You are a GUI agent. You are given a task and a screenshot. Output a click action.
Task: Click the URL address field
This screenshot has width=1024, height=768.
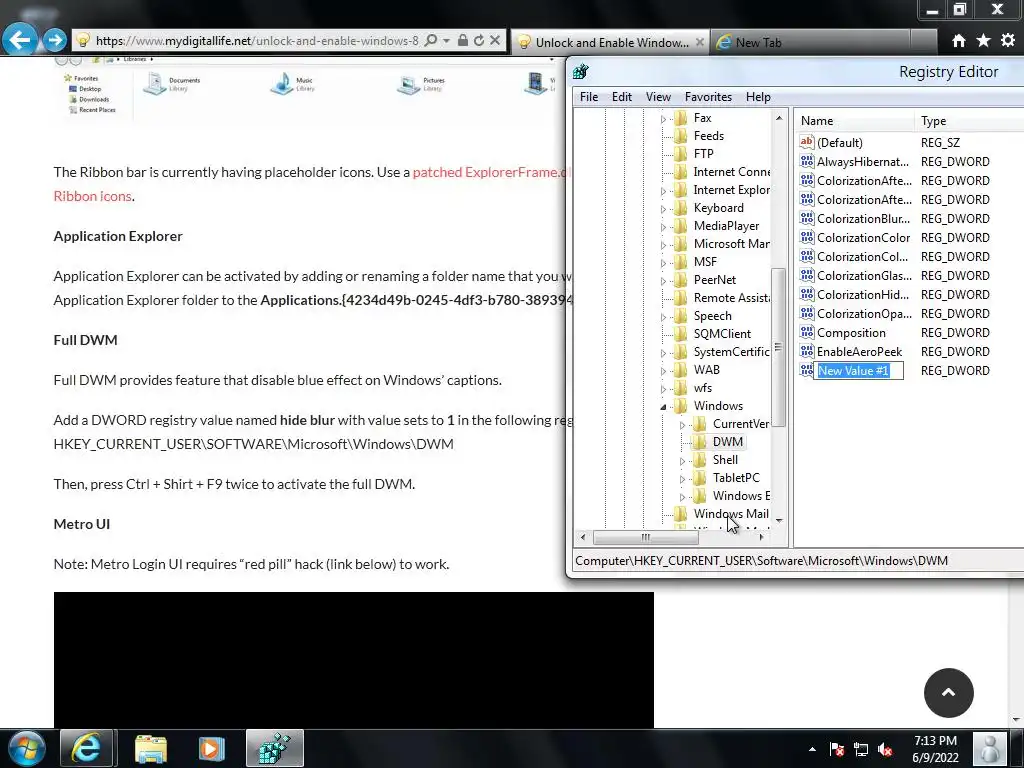pos(257,40)
